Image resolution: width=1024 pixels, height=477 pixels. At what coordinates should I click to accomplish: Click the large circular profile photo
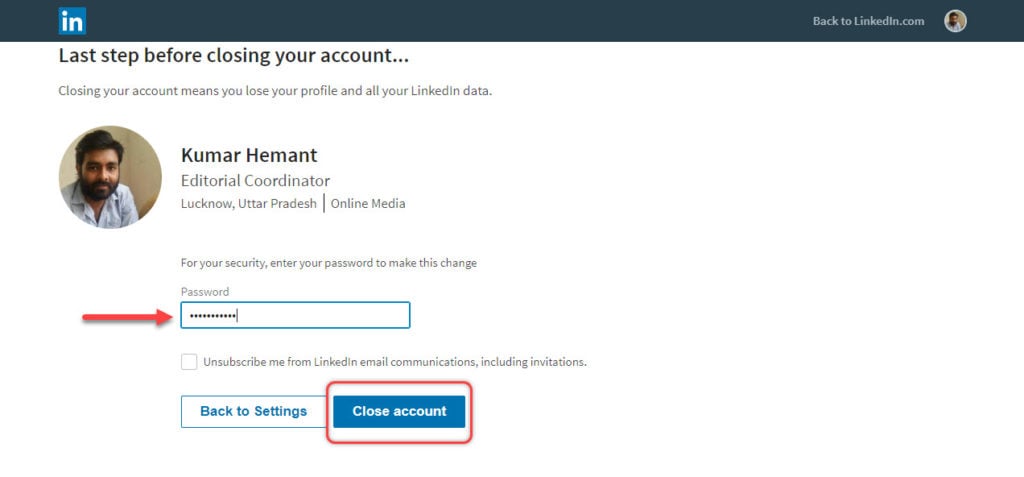(x=110, y=177)
